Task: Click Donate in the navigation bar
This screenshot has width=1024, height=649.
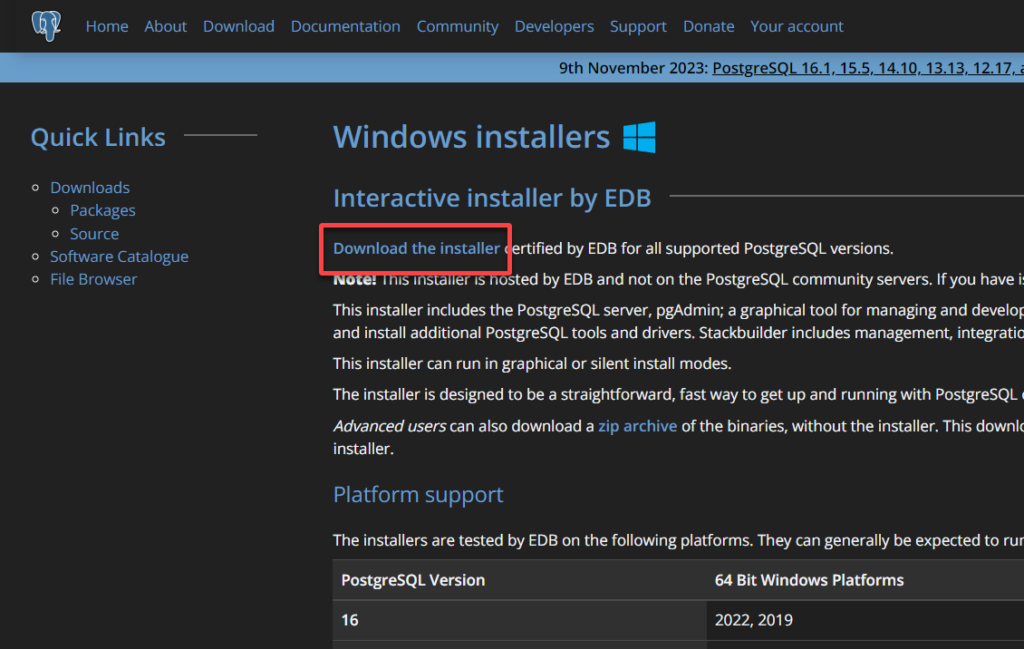Action: [708, 27]
